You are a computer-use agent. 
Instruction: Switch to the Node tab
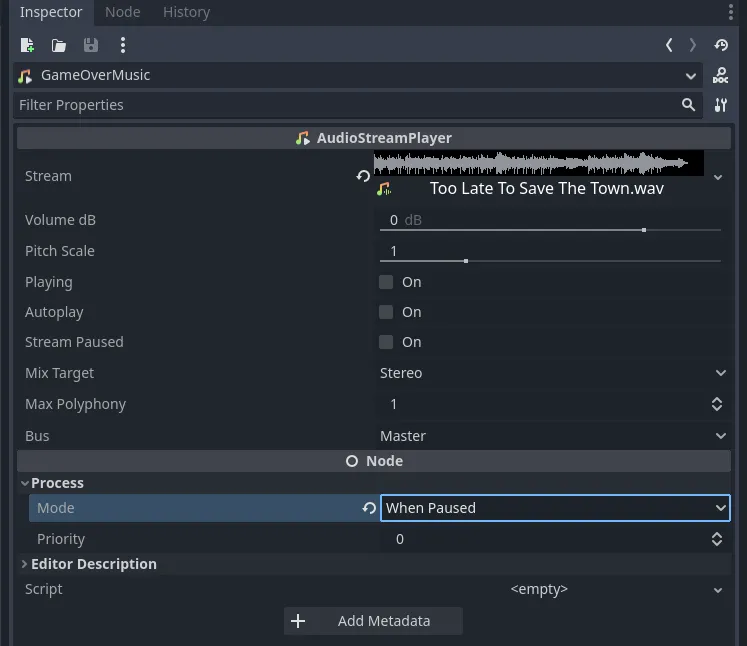[x=122, y=12]
